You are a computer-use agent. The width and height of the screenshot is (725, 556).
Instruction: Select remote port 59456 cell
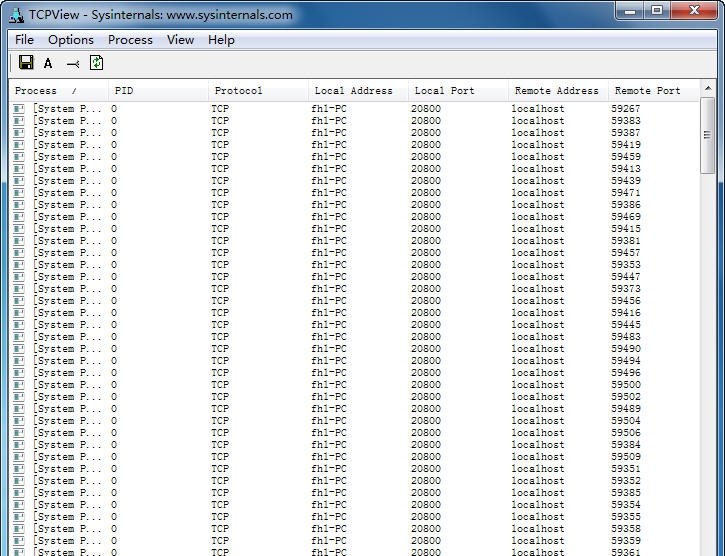click(626, 301)
